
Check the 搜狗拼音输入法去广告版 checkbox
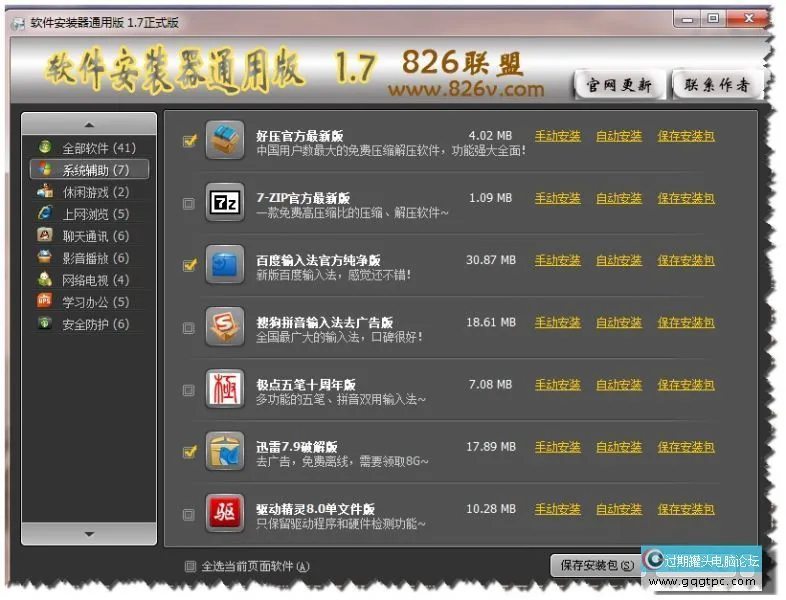pyautogui.click(x=188, y=328)
